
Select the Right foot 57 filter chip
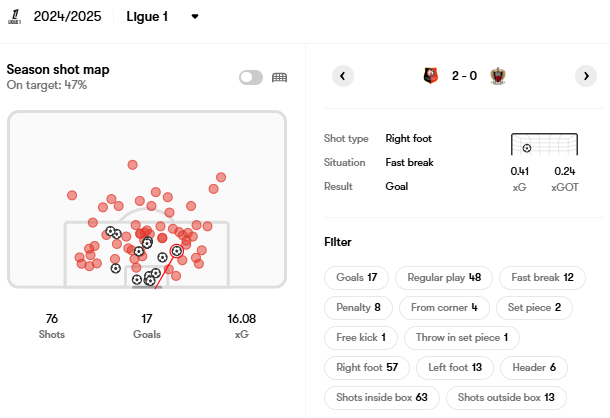[x=367, y=367]
